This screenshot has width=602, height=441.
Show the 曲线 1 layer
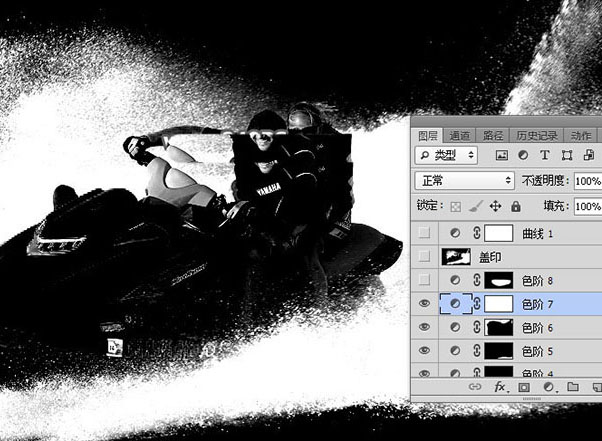click(424, 233)
